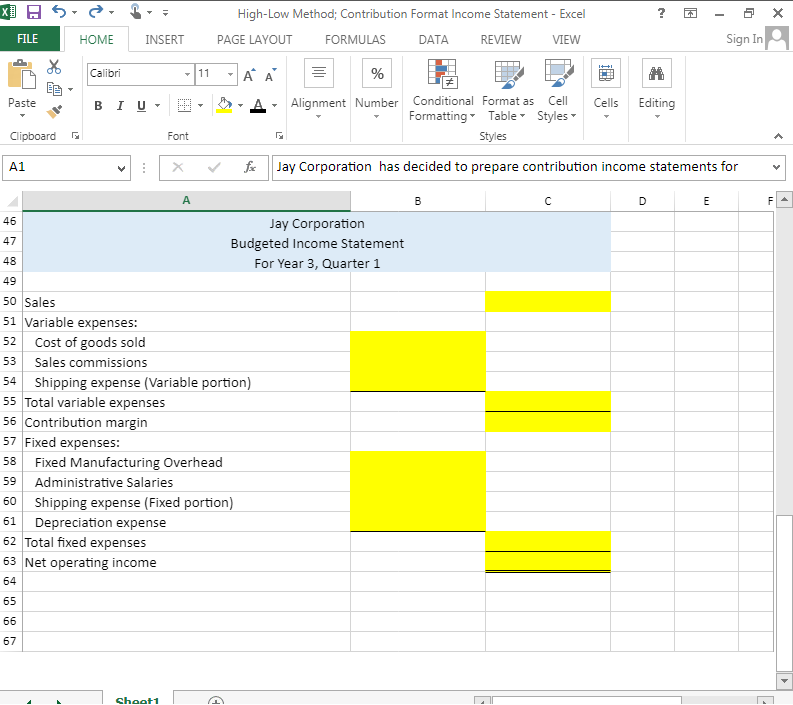
Task: Open Ribbon Display Options icon
Action: click(690, 13)
